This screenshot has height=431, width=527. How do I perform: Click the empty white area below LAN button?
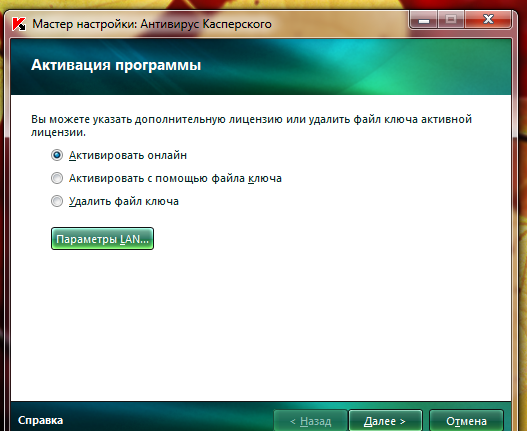(261, 323)
